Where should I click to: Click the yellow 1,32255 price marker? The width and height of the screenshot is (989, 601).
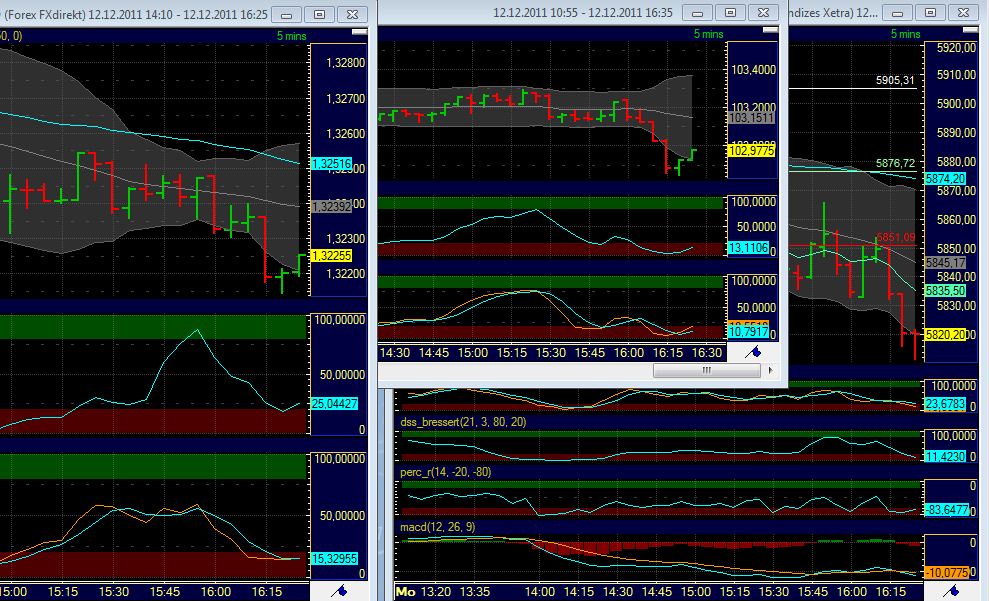coord(331,258)
